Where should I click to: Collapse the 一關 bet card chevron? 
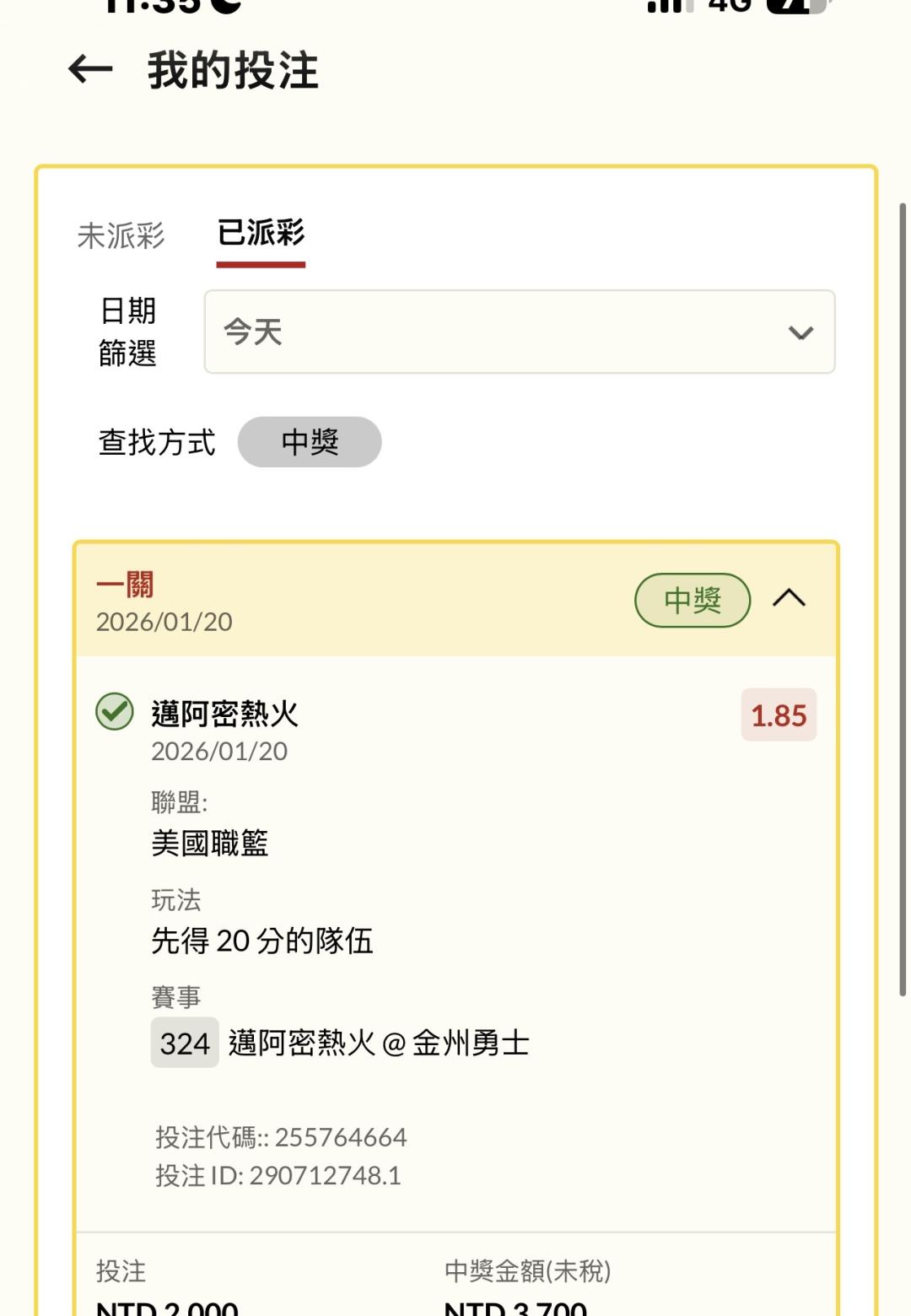(x=789, y=599)
